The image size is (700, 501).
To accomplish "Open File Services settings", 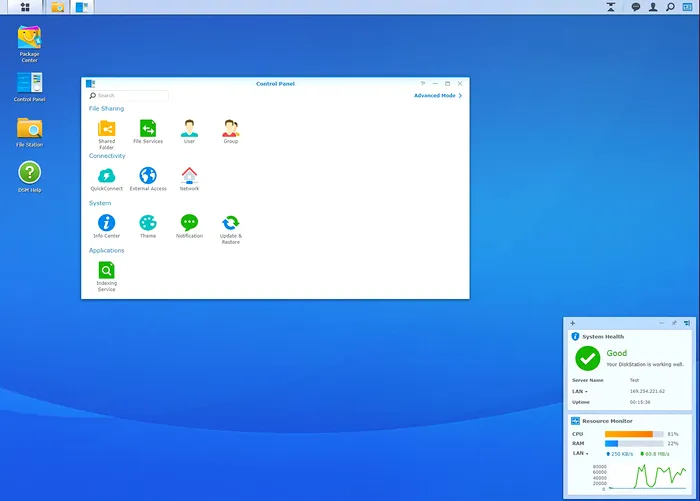I will tap(148, 131).
